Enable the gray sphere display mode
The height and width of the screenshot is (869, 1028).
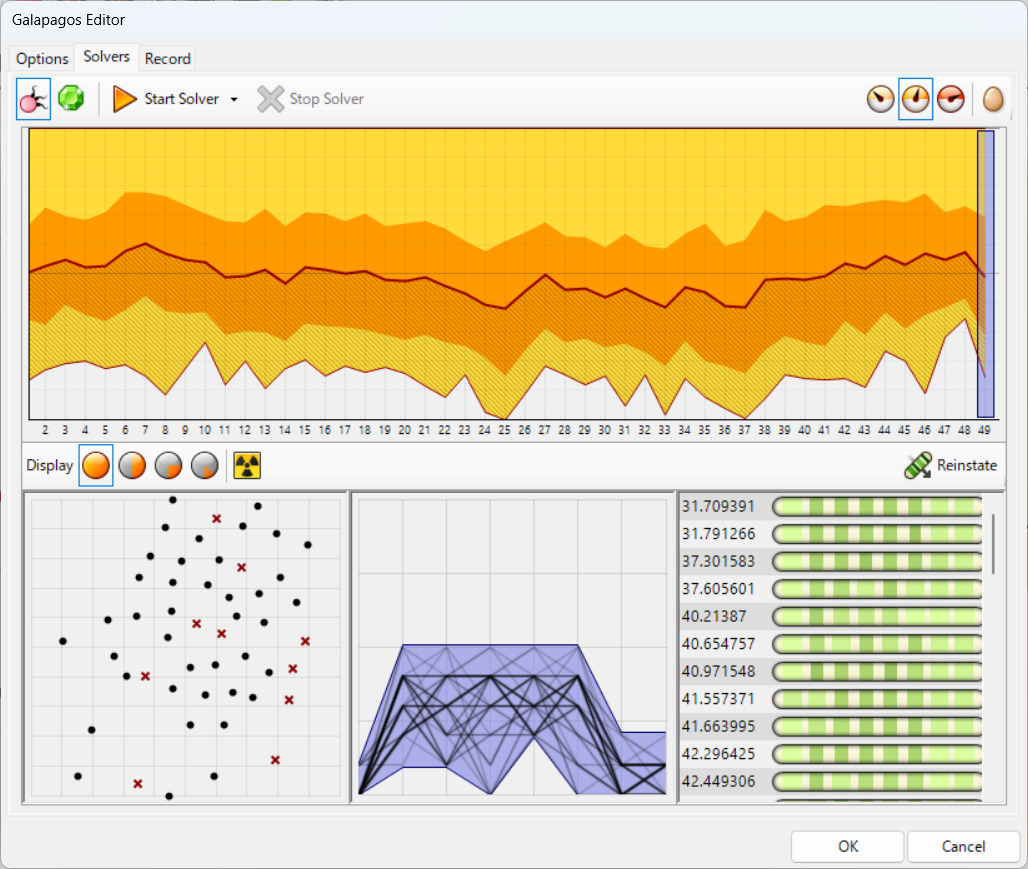pyautogui.click(x=168, y=465)
